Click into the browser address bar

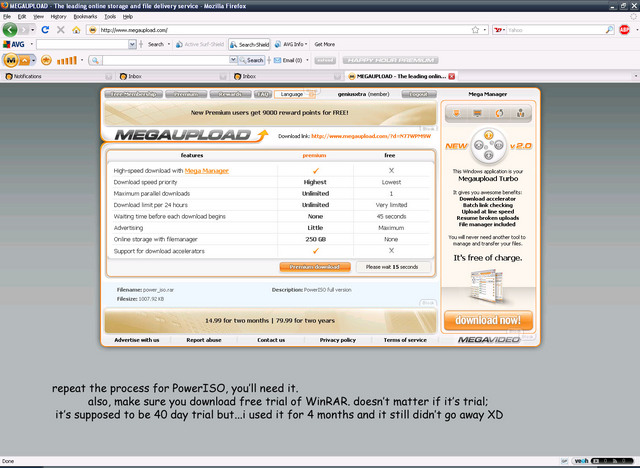[x=282, y=30]
